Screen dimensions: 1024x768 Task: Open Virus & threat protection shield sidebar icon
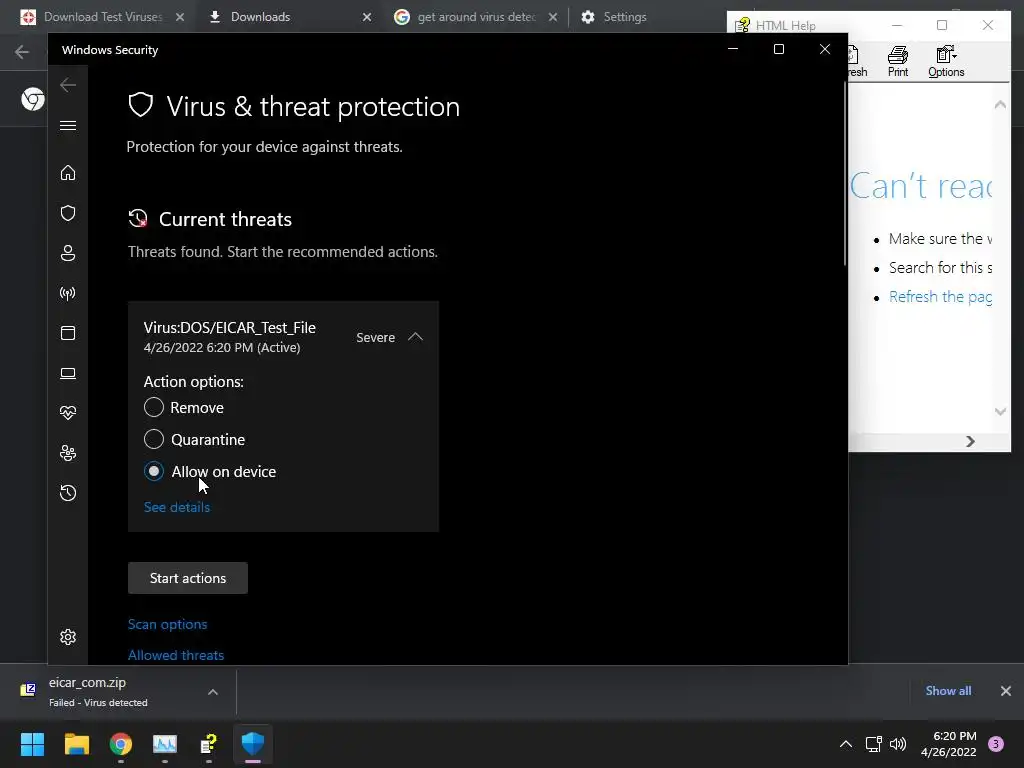tap(68, 213)
